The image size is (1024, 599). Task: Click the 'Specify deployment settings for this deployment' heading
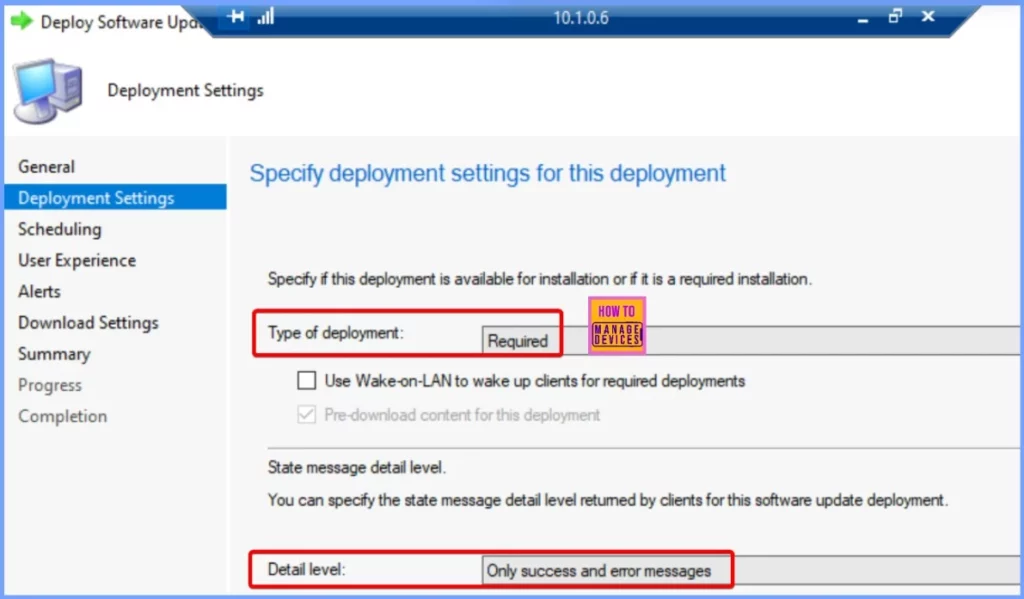coord(487,173)
